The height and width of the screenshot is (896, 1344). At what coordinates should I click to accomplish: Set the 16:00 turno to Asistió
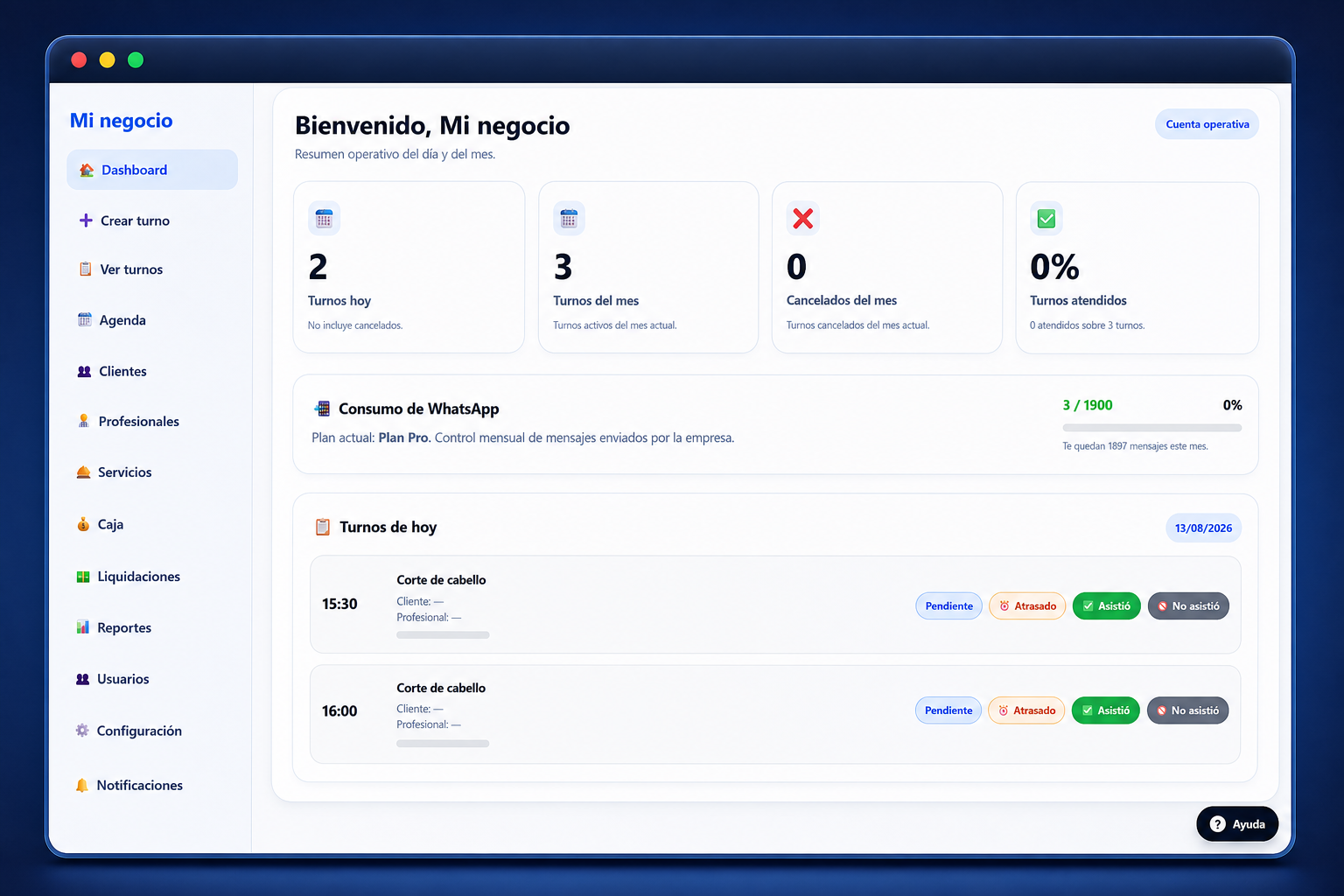(1106, 710)
